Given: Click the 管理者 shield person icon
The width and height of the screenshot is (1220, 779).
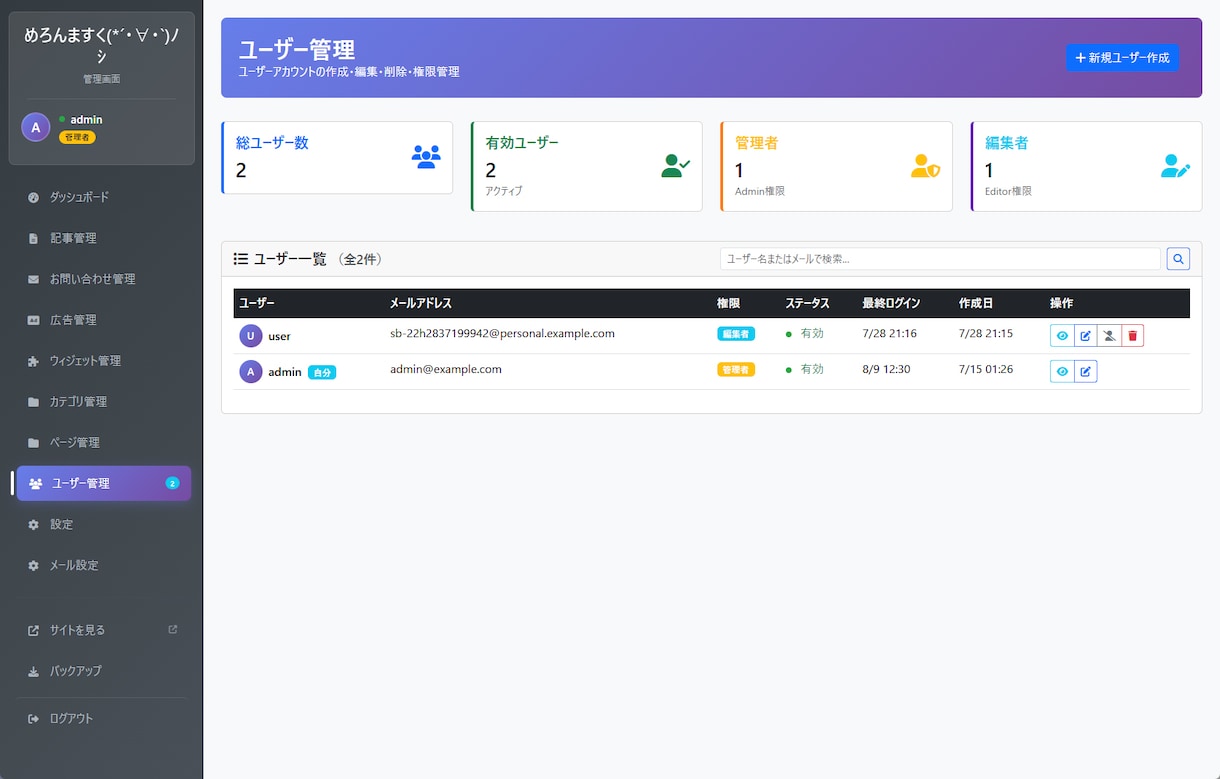Looking at the screenshot, I should click(x=926, y=166).
